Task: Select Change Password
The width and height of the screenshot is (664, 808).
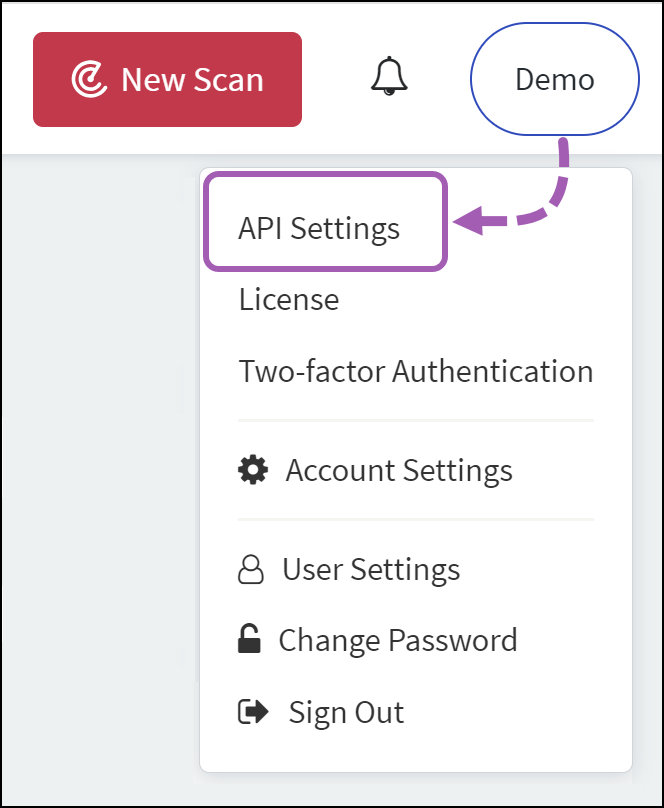Action: click(x=398, y=641)
